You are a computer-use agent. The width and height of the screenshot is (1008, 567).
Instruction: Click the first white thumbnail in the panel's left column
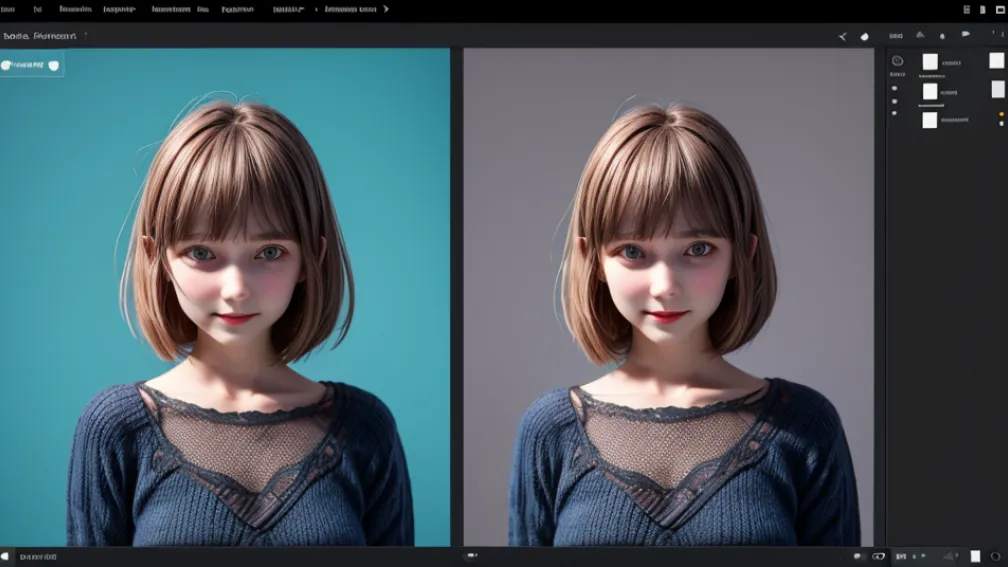pos(930,62)
